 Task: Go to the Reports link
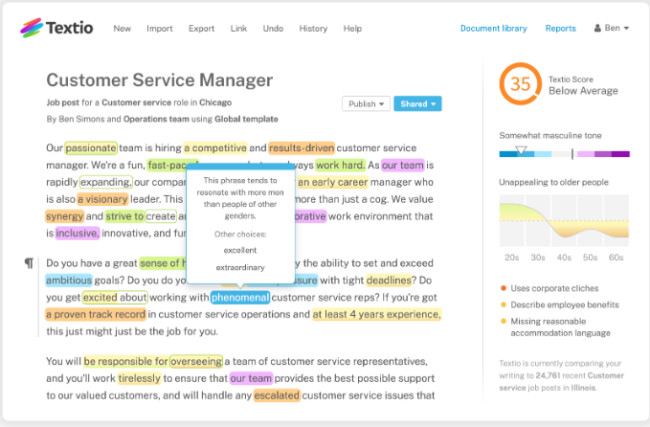(560, 28)
